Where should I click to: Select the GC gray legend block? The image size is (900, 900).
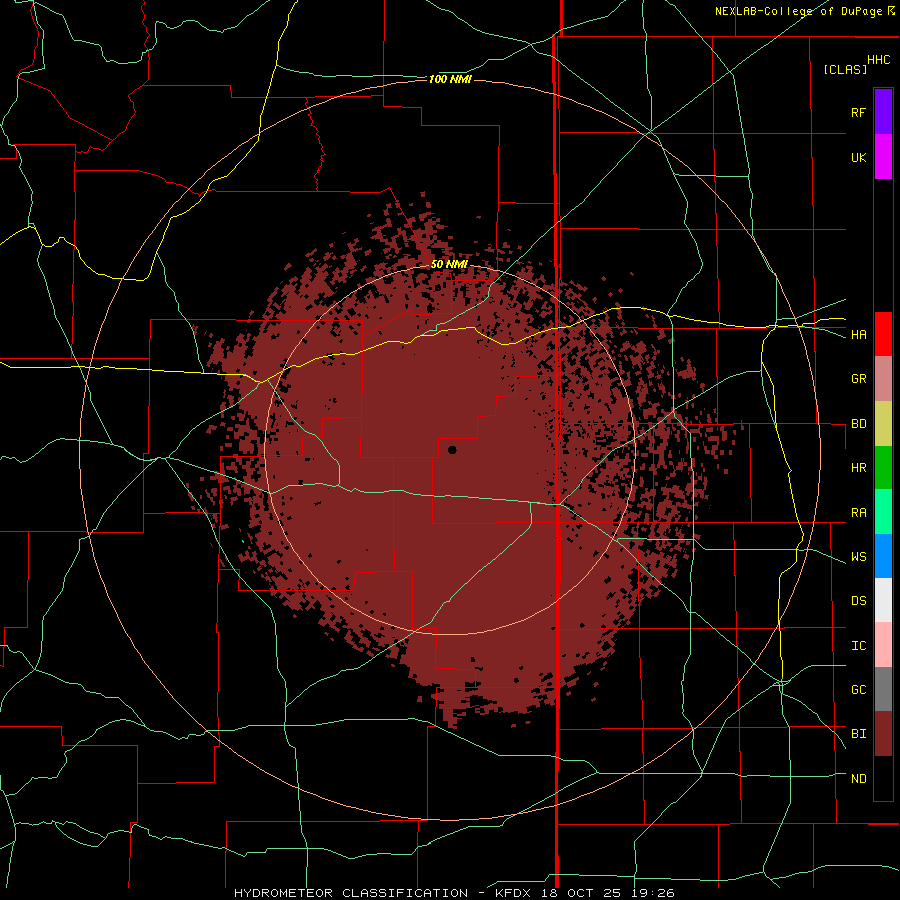[883, 689]
